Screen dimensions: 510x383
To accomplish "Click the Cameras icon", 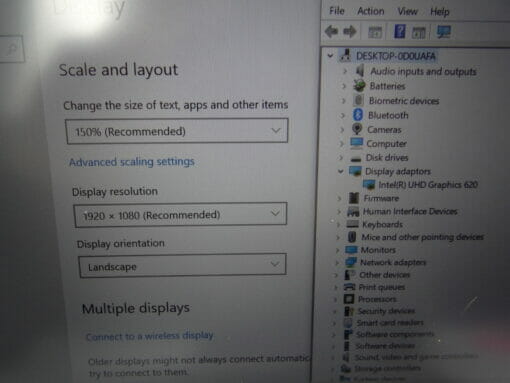I will (x=357, y=129).
